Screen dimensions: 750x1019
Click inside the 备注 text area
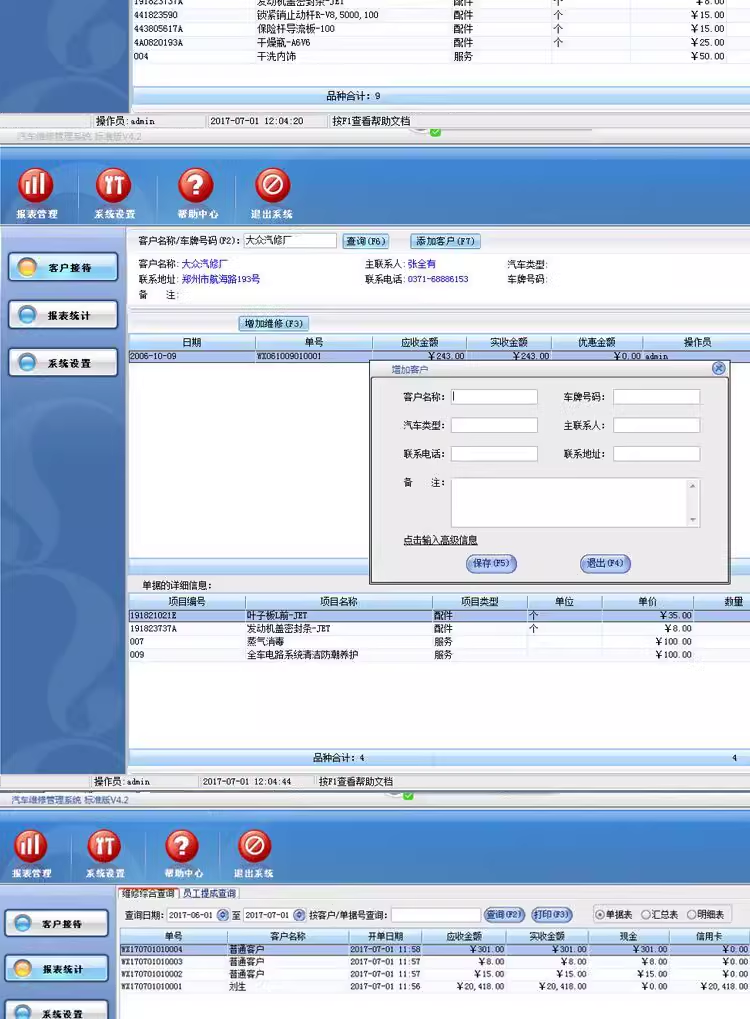[569, 502]
